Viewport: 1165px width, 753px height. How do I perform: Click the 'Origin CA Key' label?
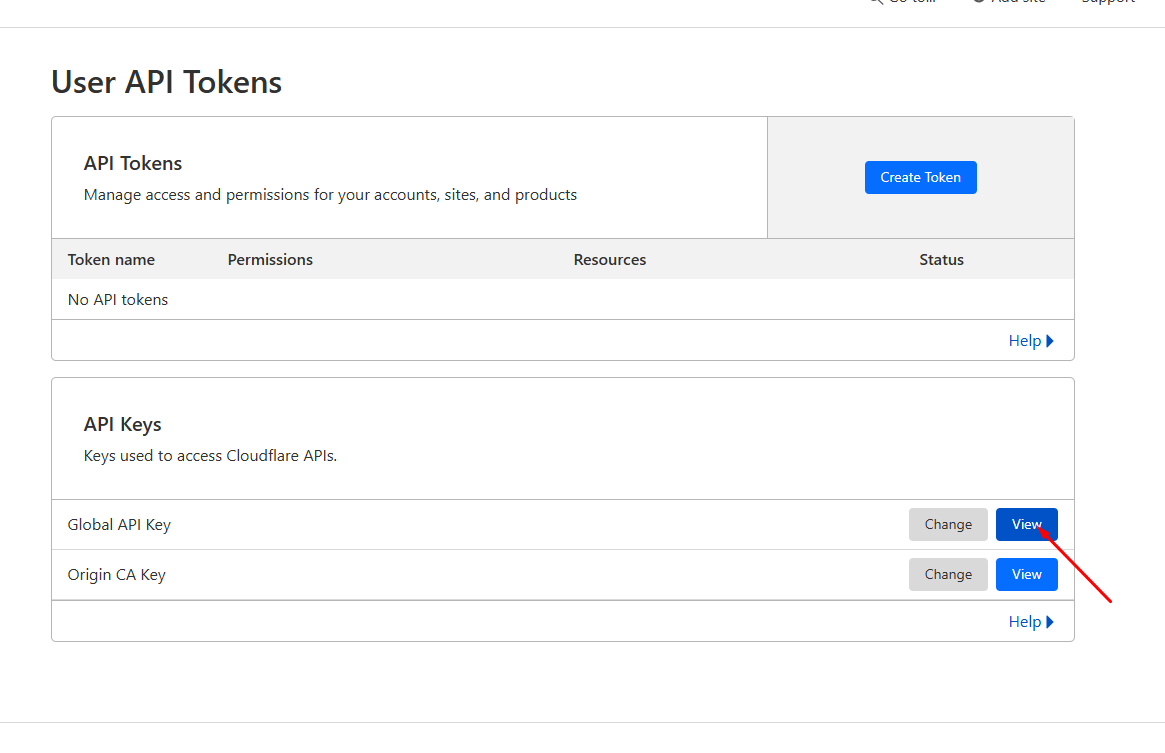click(117, 575)
